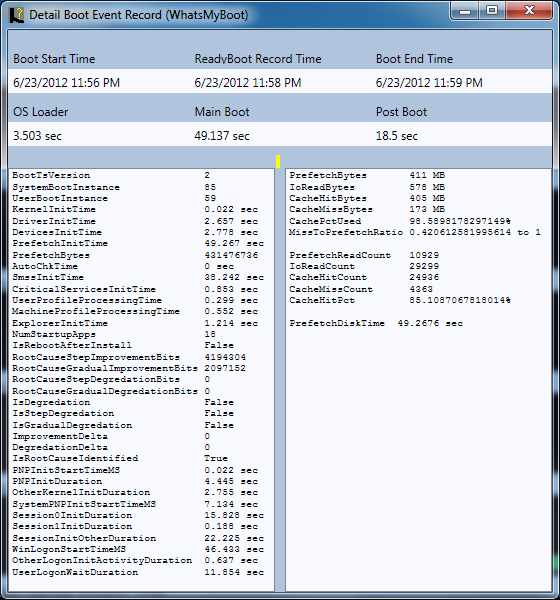
Task: Select the MissToPrefetchRatio row
Action: [x=415, y=232]
